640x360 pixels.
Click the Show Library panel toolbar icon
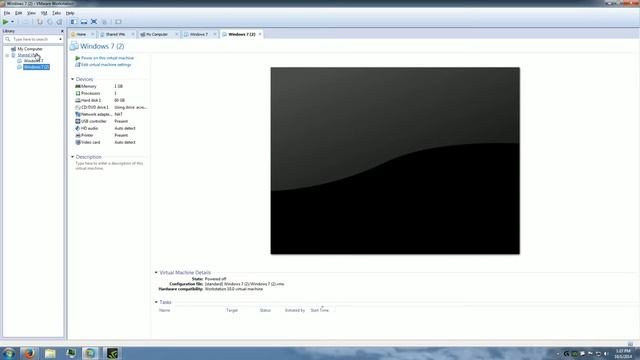(73, 22)
